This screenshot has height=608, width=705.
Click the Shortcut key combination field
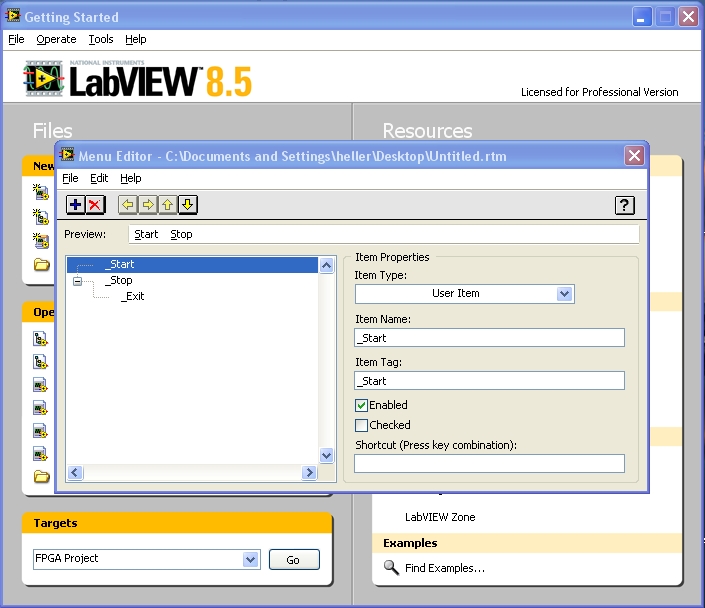(489, 464)
